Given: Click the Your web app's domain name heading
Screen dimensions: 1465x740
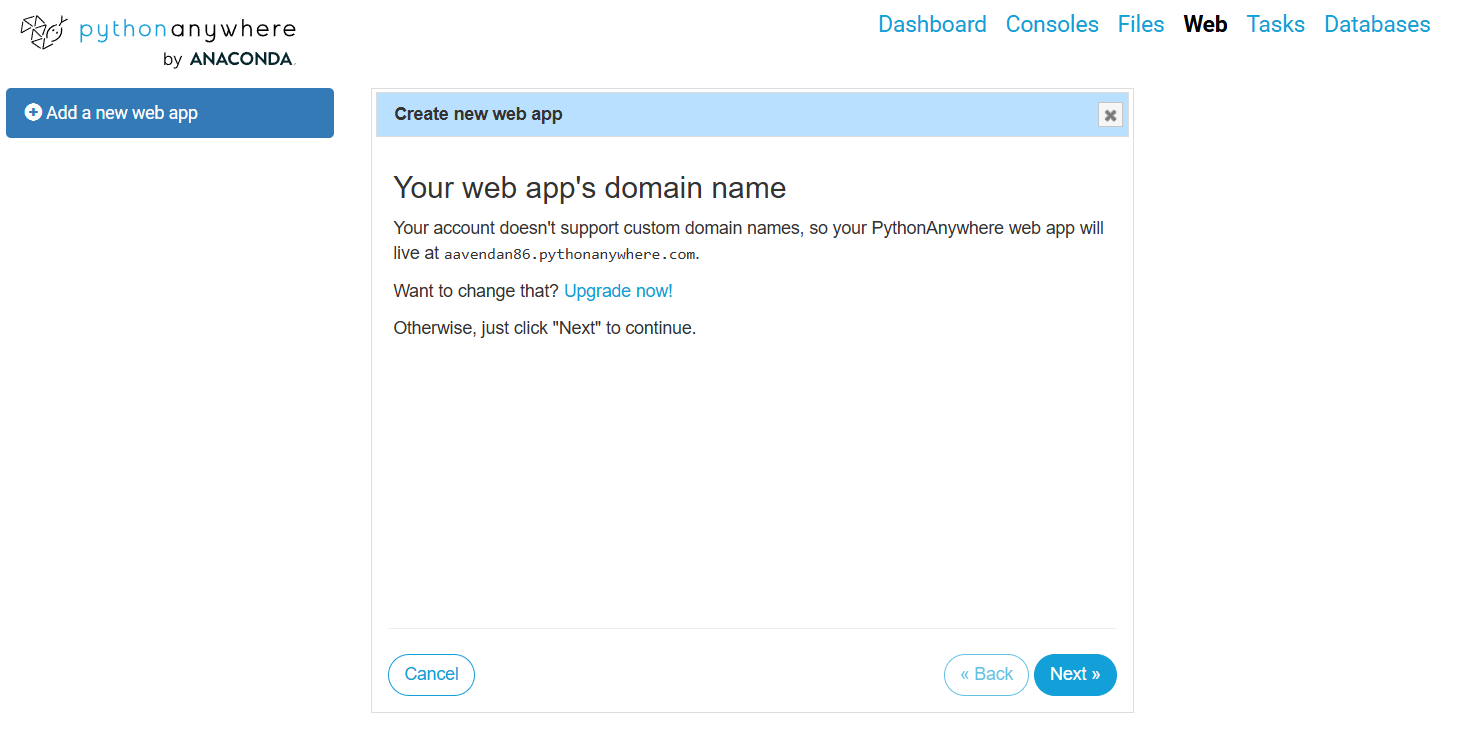Looking at the screenshot, I should tap(590, 187).
